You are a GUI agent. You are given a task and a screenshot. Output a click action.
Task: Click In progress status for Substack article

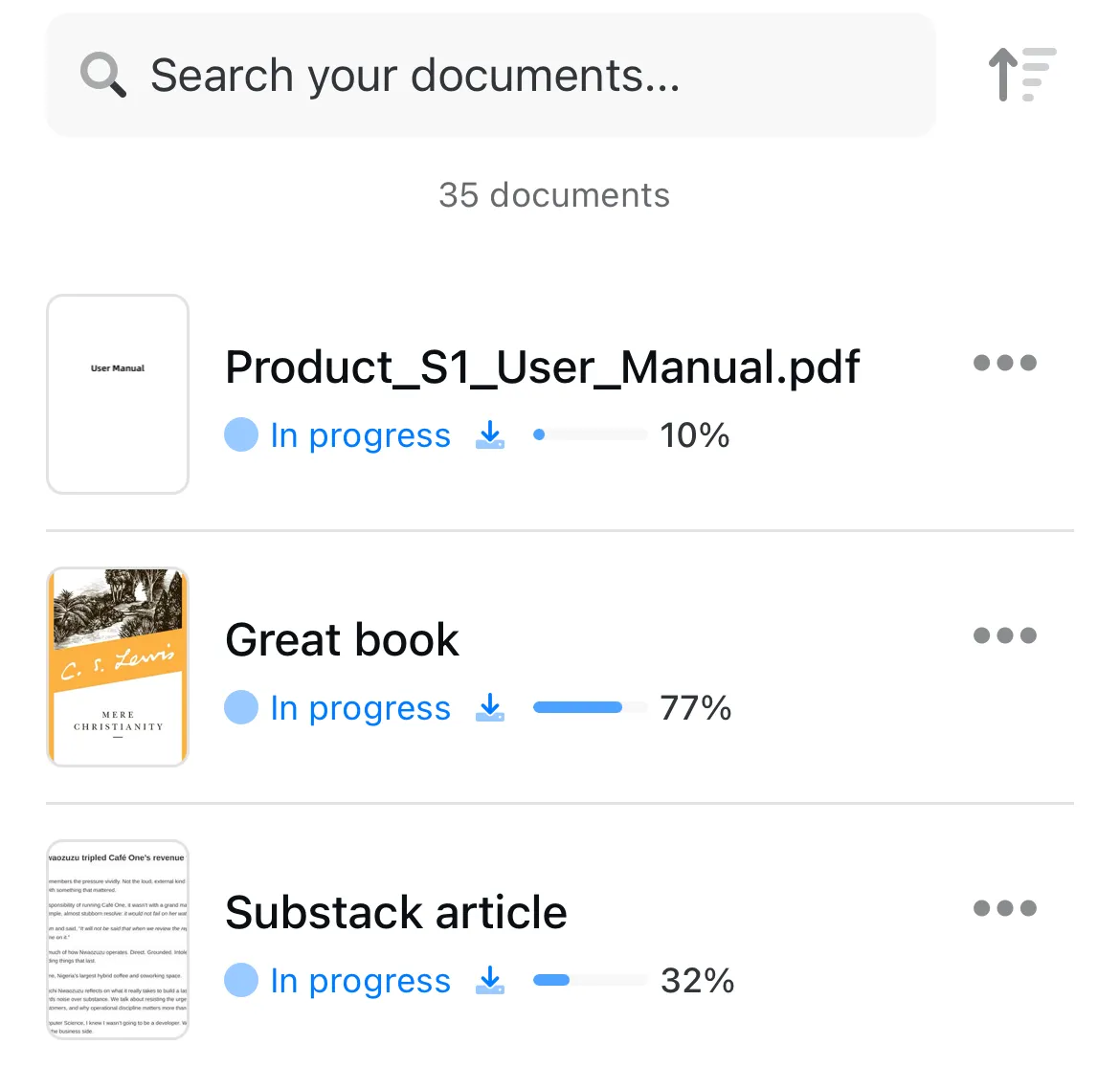point(360,981)
